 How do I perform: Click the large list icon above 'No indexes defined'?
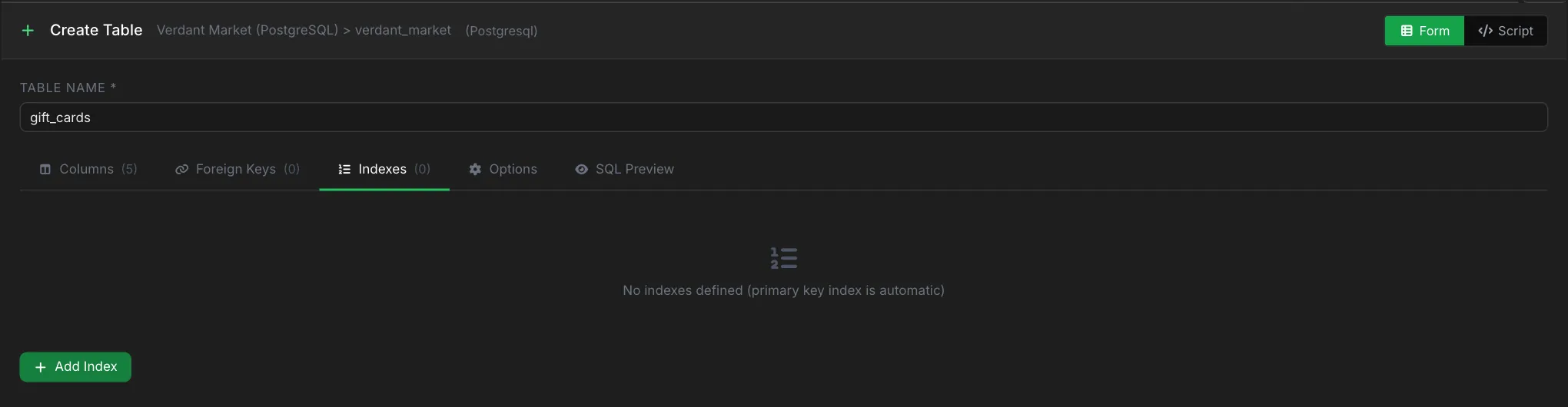click(784, 258)
